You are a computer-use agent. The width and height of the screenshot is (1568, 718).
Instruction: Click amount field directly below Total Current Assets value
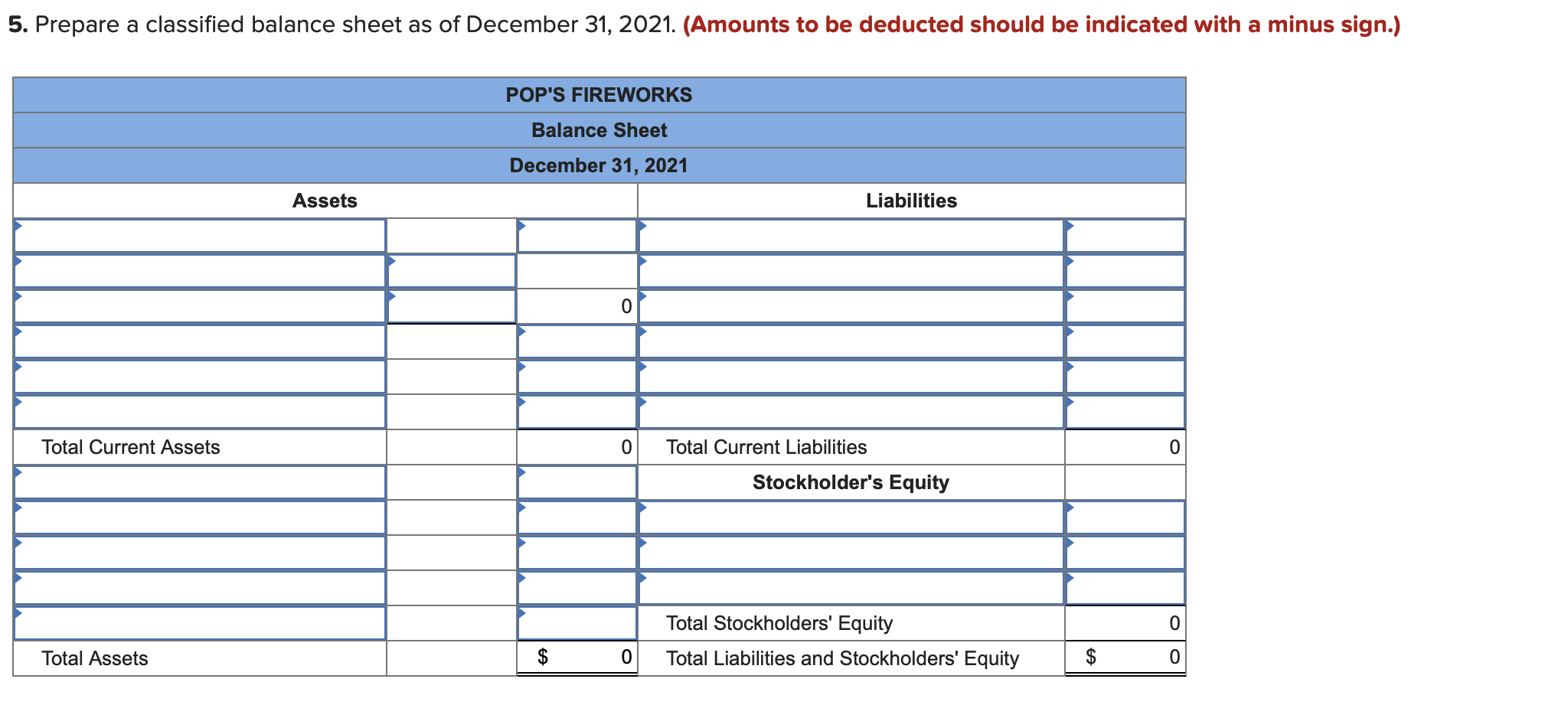click(577, 482)
